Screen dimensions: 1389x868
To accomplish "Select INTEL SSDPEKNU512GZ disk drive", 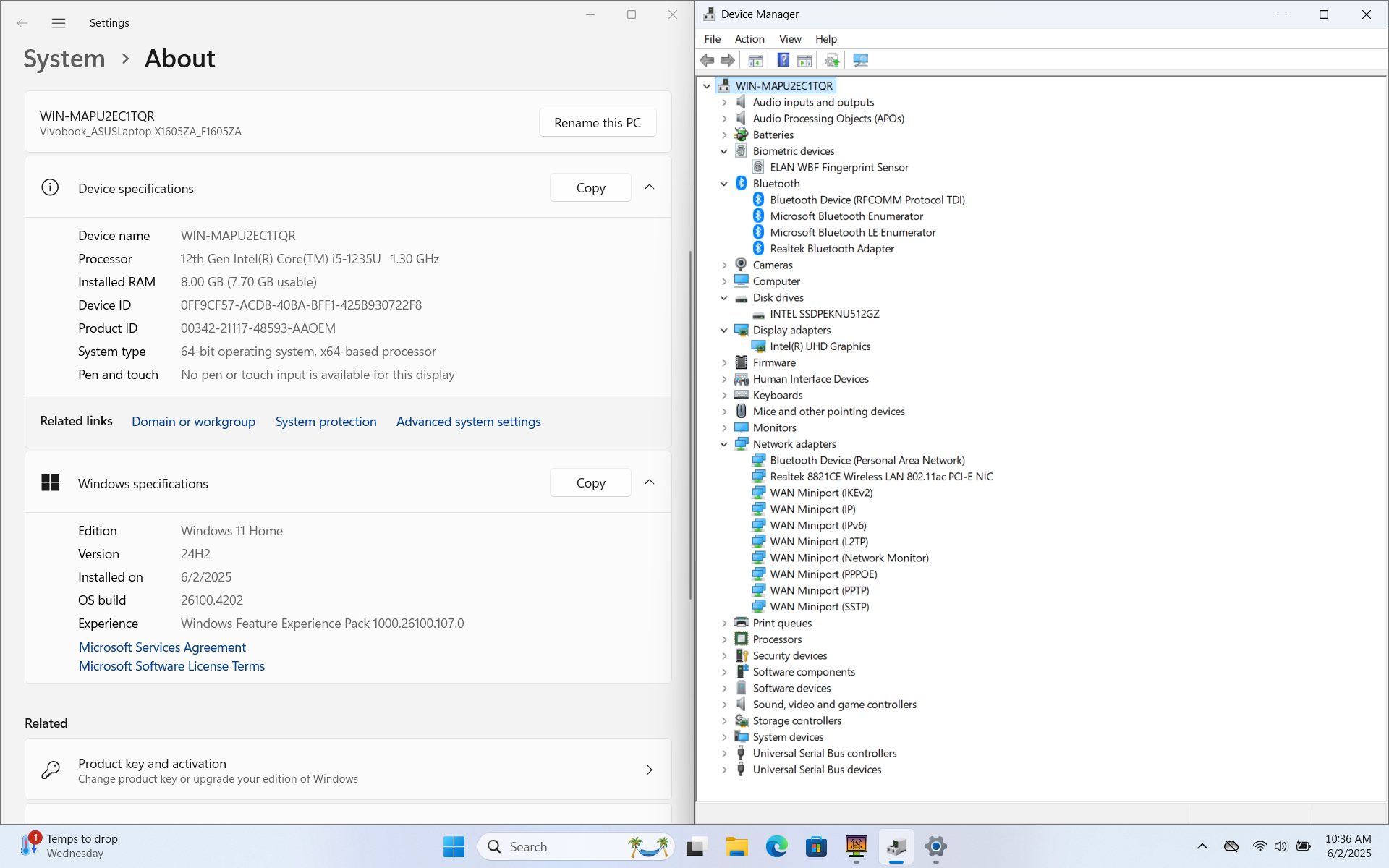I will coord(825,314).
